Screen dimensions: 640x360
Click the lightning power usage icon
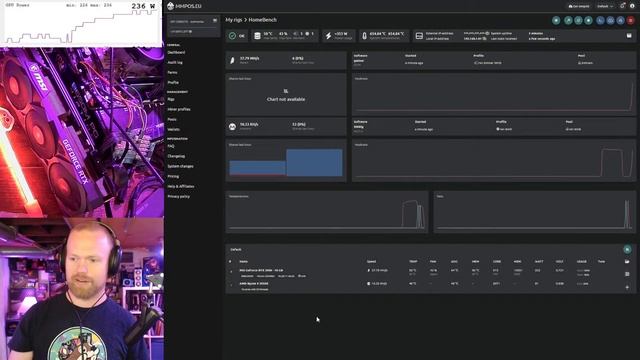click(x=328, y=36)
